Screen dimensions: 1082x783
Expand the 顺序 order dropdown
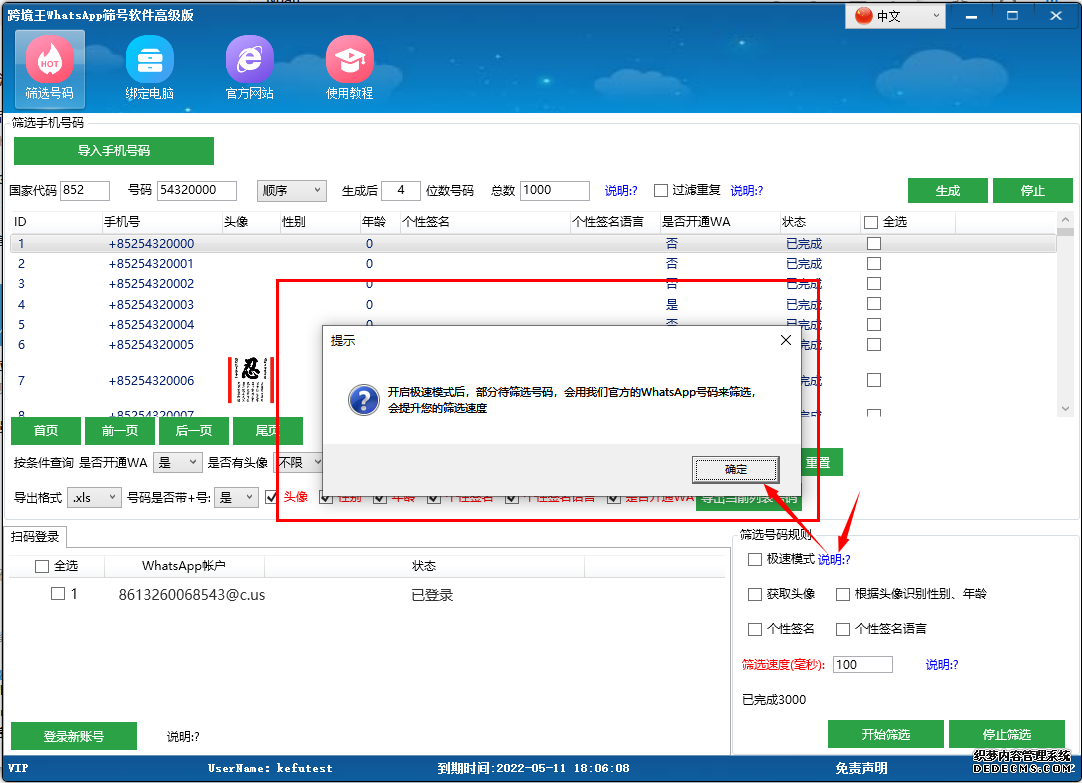(292, 190)
